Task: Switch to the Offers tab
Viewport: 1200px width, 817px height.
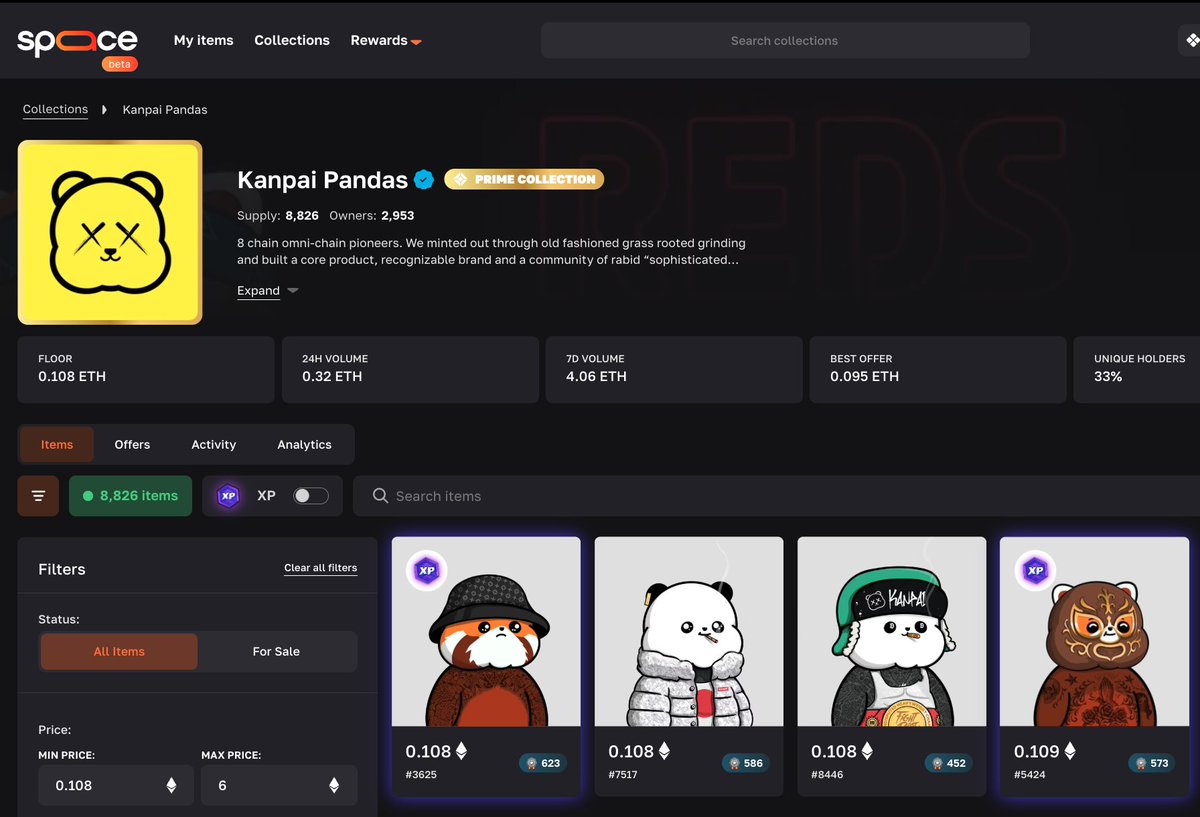Action: tap(132, 444)
